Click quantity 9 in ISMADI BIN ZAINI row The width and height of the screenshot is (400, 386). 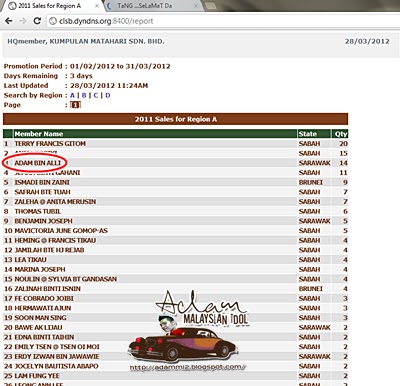pos(345,182)
